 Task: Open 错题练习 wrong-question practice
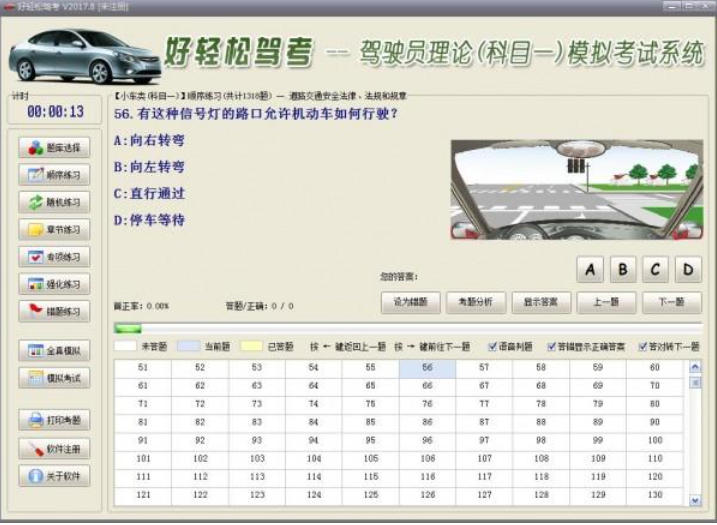click(54, 311)
